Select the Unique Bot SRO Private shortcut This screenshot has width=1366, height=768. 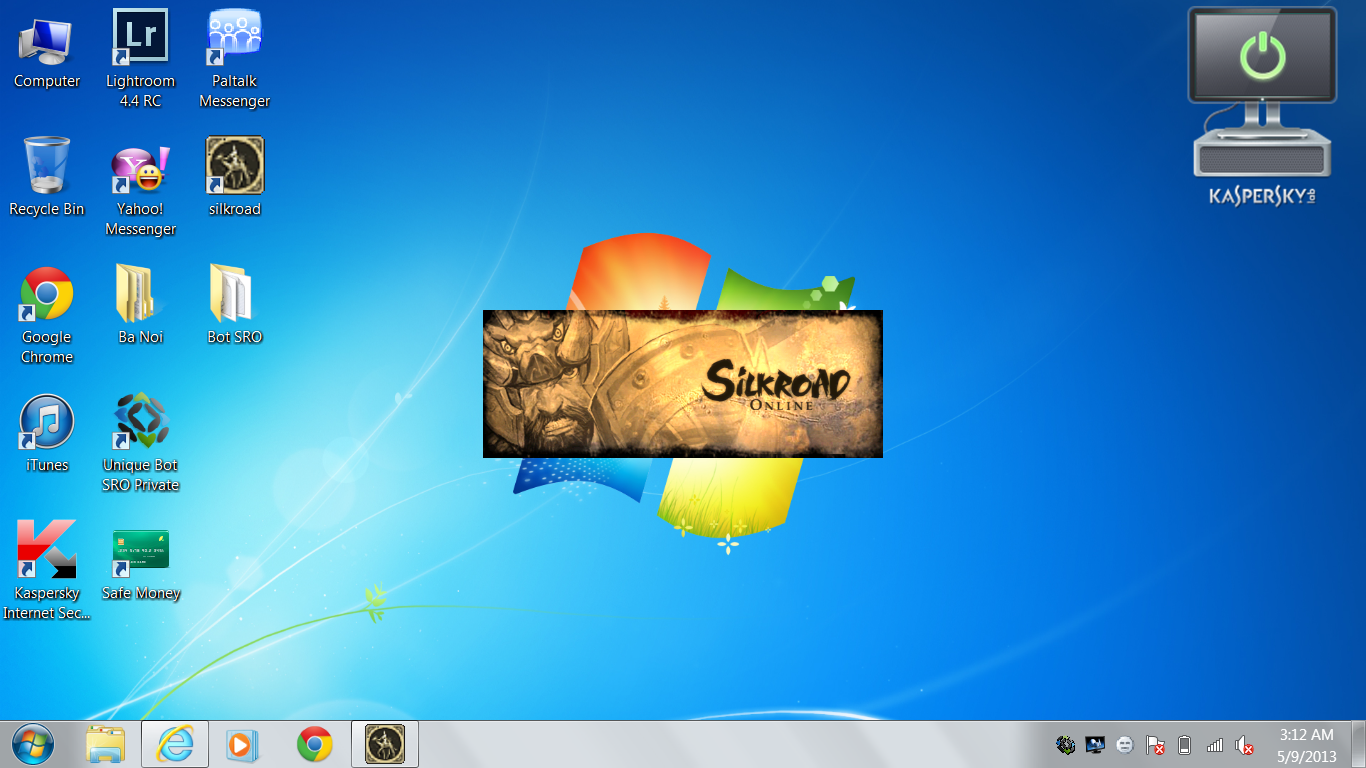click(x=140, y=443)
